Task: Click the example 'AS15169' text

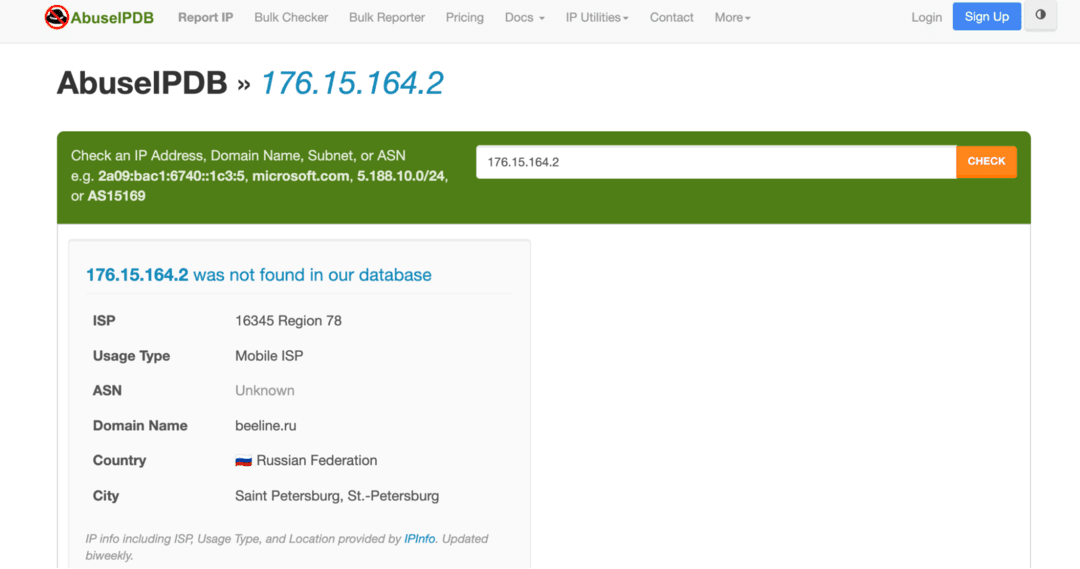Action: (x=116, y=196)
